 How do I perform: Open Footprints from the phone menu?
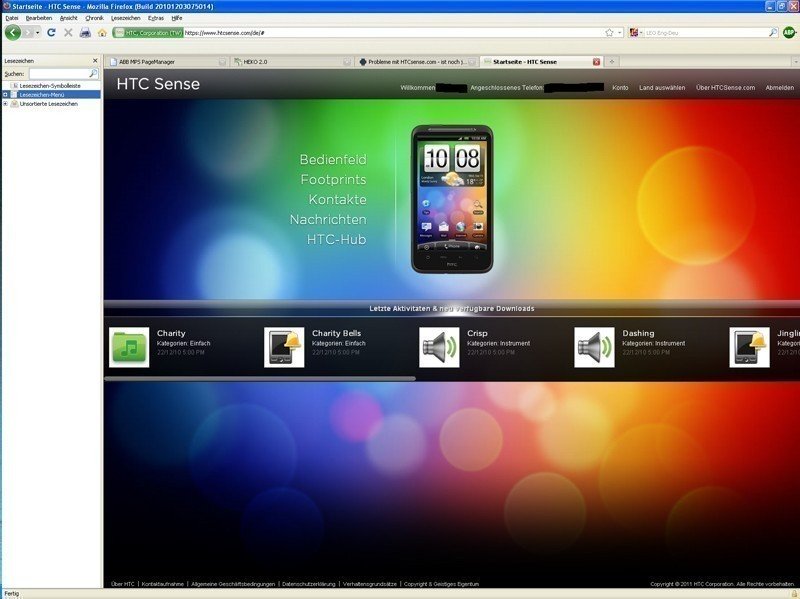coord(334,180)
